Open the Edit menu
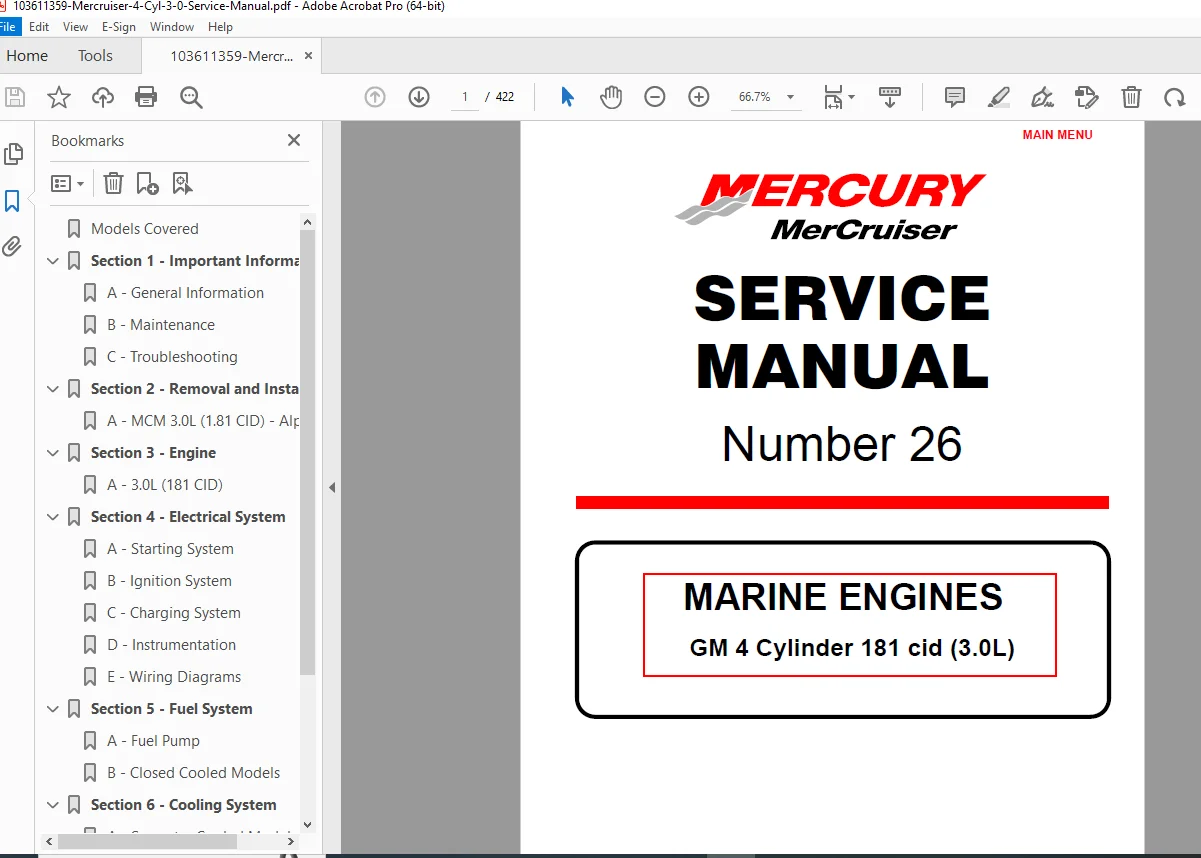This screenshot has width=1201, height=858. (x=39, y=27)
